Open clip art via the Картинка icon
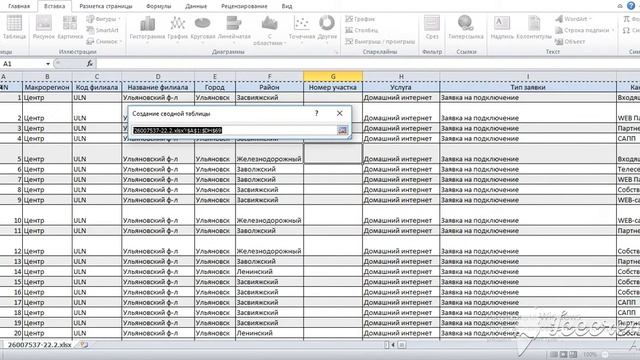 (x=70, y=27)
